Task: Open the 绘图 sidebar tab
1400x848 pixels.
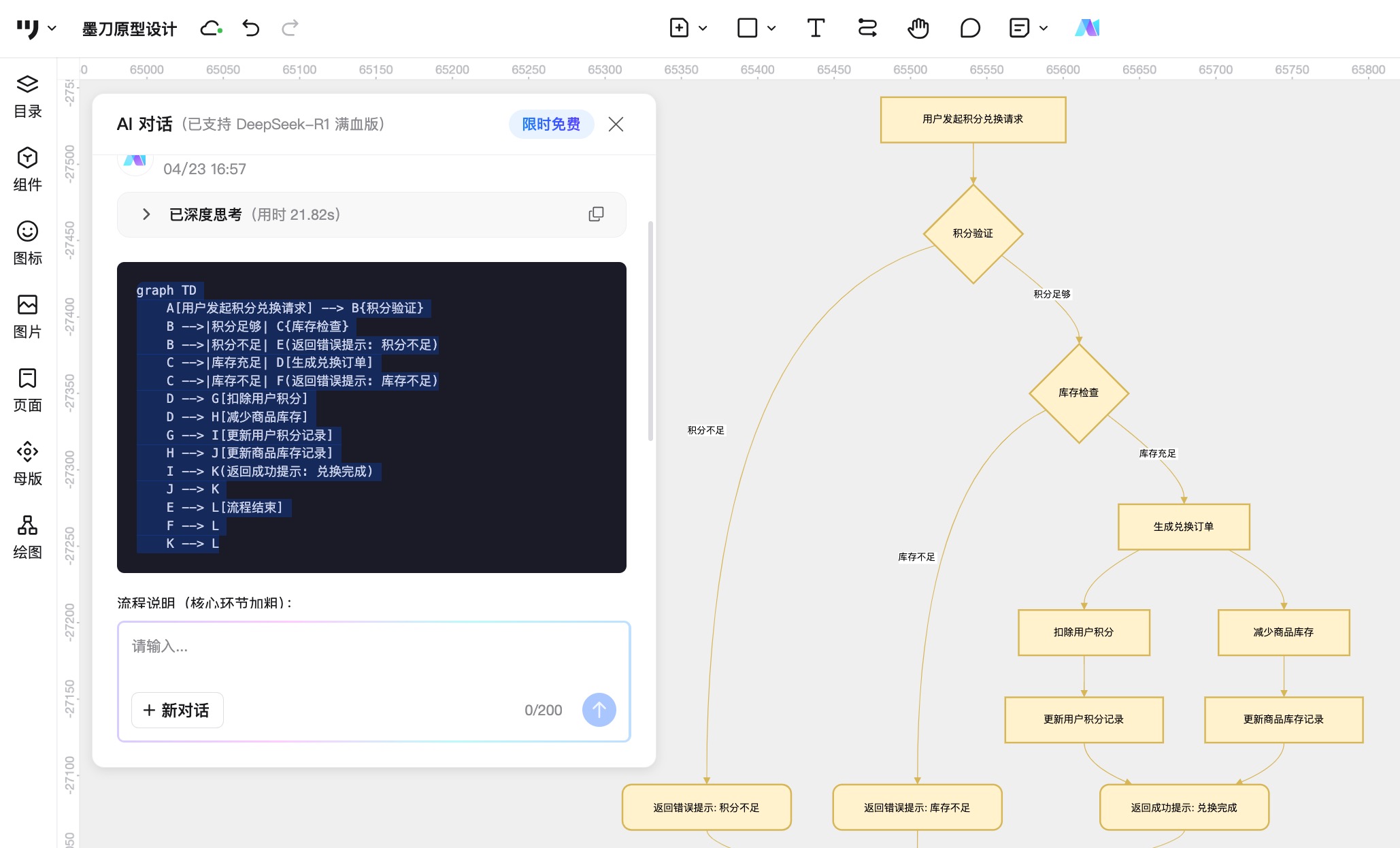Action: click(x=27, y=537)
